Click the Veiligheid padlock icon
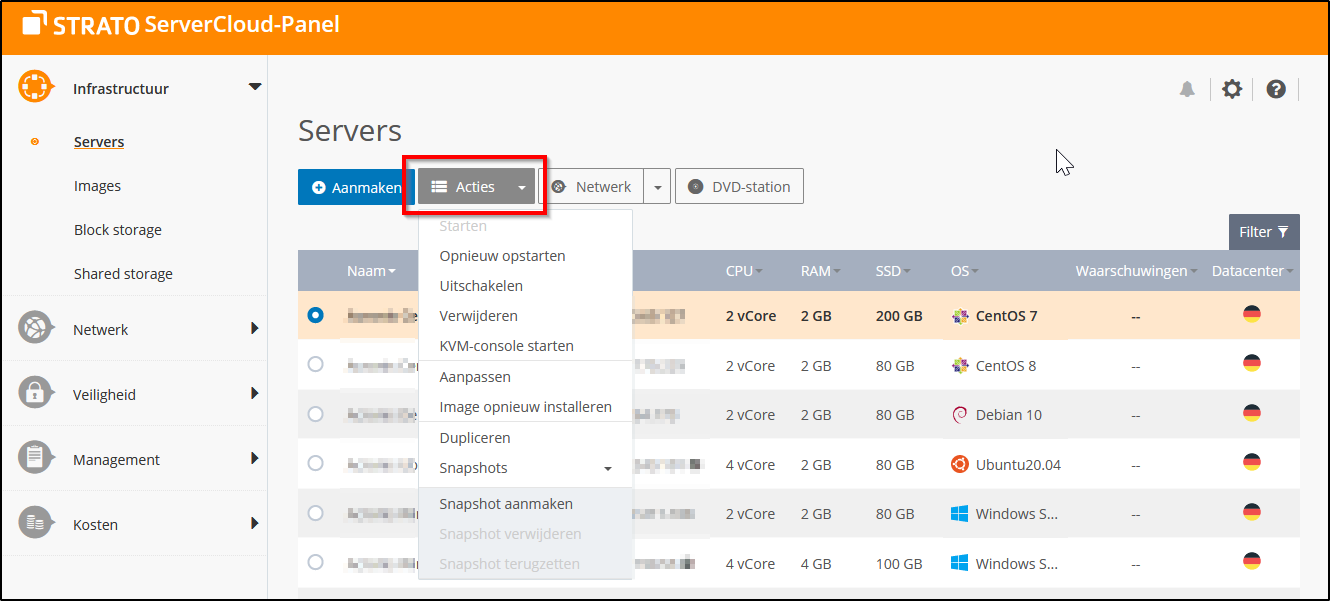This screenshot has width=1330, height=601. (35, 393)
